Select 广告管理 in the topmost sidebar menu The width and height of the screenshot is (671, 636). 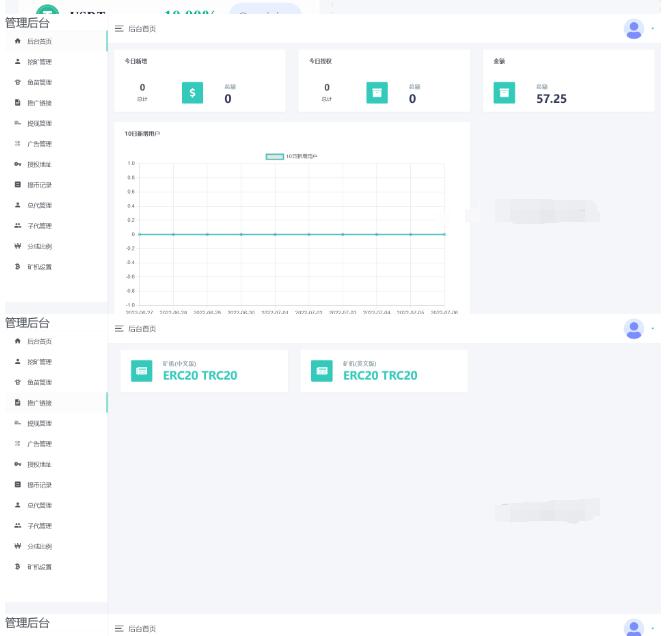click(x=39, y=144)
